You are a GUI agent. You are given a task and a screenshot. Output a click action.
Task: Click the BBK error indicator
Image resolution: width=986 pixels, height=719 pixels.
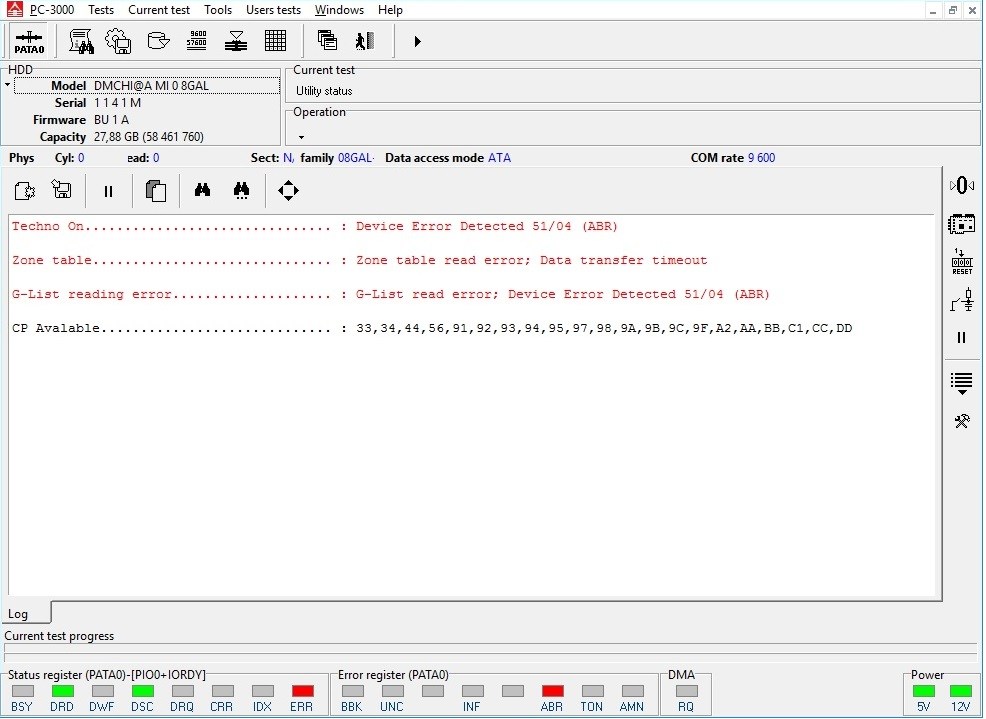click(352, 691)
